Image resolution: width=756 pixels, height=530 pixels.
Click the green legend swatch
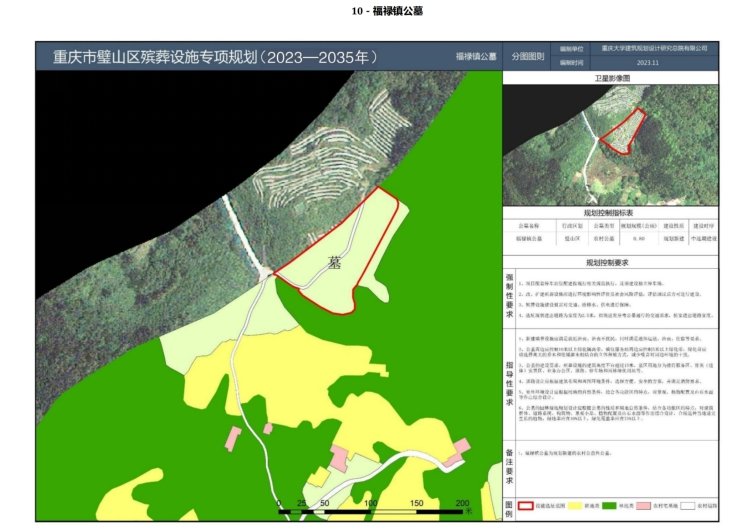(609, 506)
